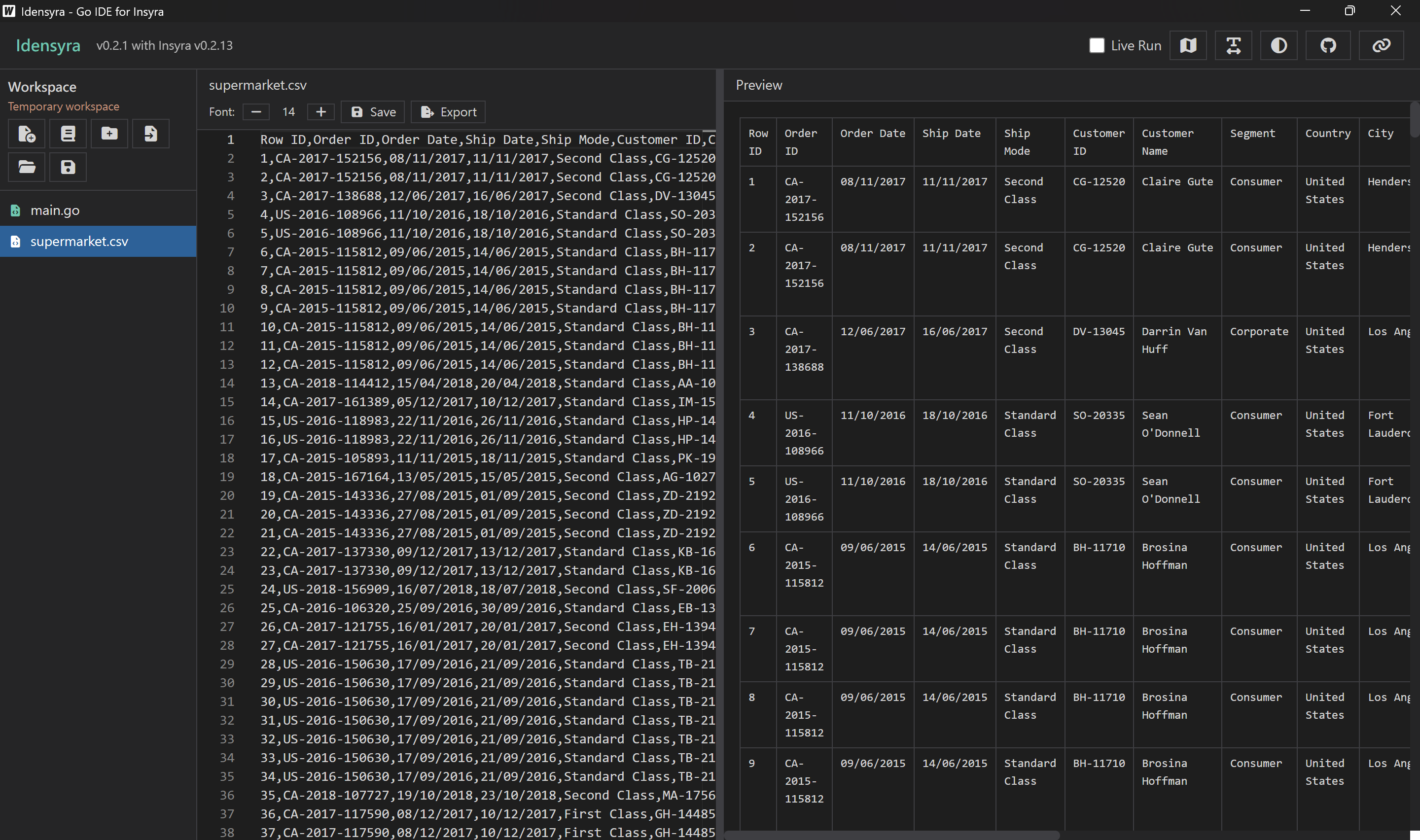Enable the Live Run checkbox
This screenshot has width=1420, height=840.
(x=1096, y=45)
